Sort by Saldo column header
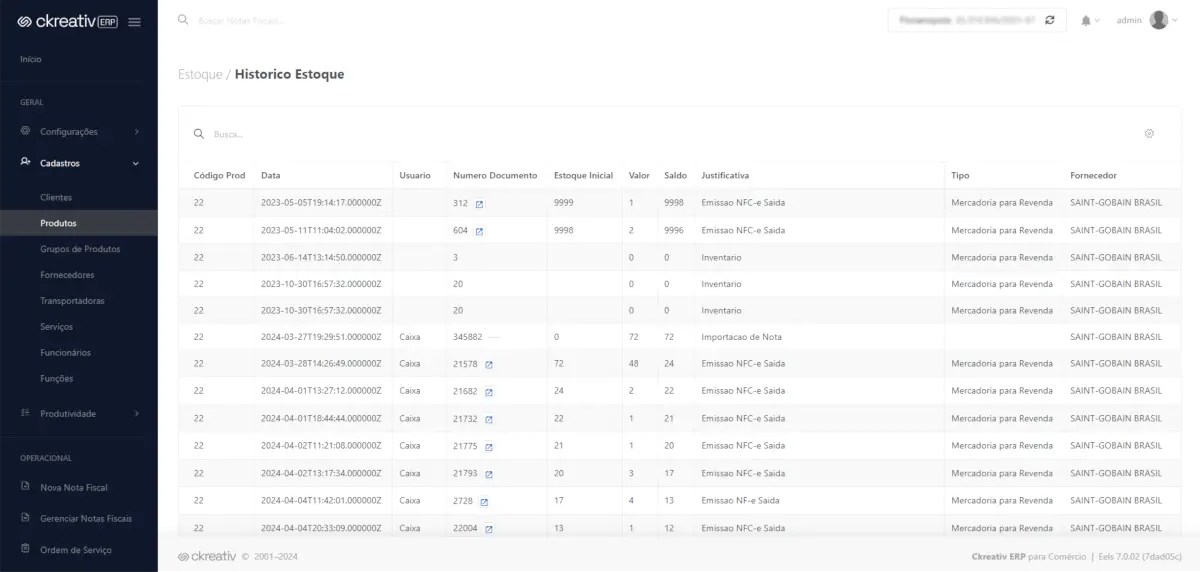This screenshot has width=1200, height=572. [x=675, y=175]
